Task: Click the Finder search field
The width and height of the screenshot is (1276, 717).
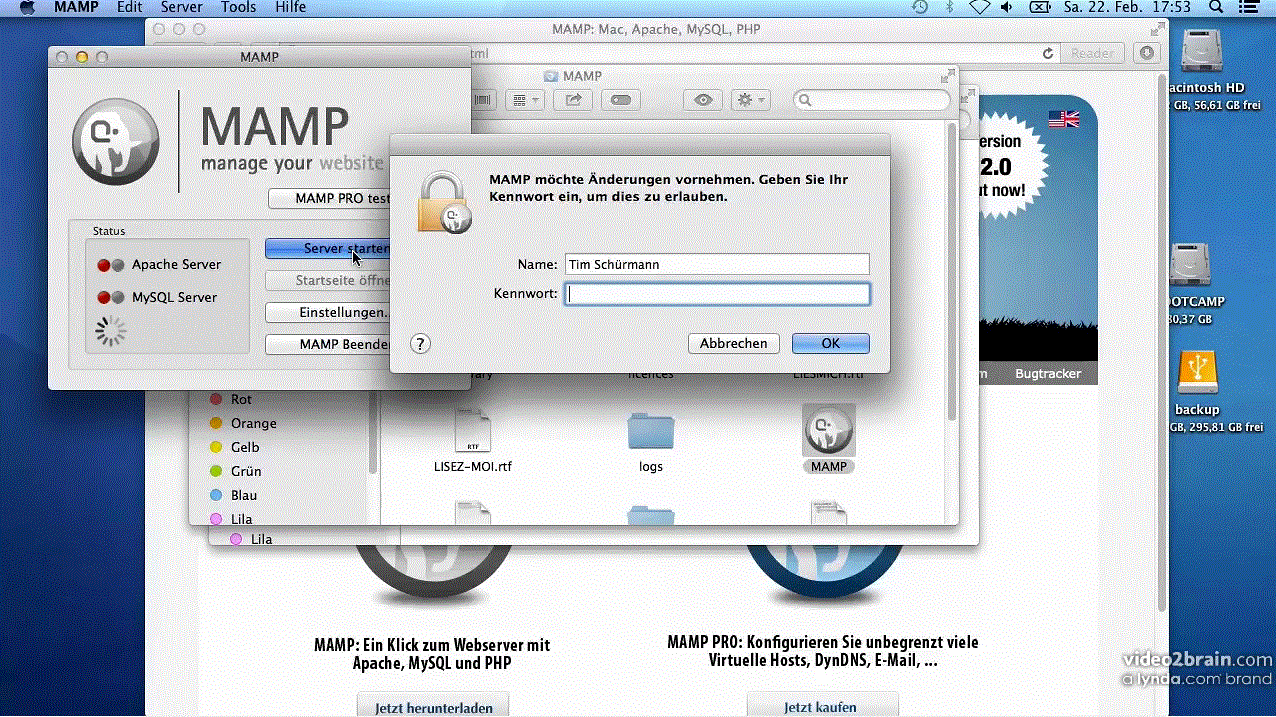Action: tap(871, 100)
